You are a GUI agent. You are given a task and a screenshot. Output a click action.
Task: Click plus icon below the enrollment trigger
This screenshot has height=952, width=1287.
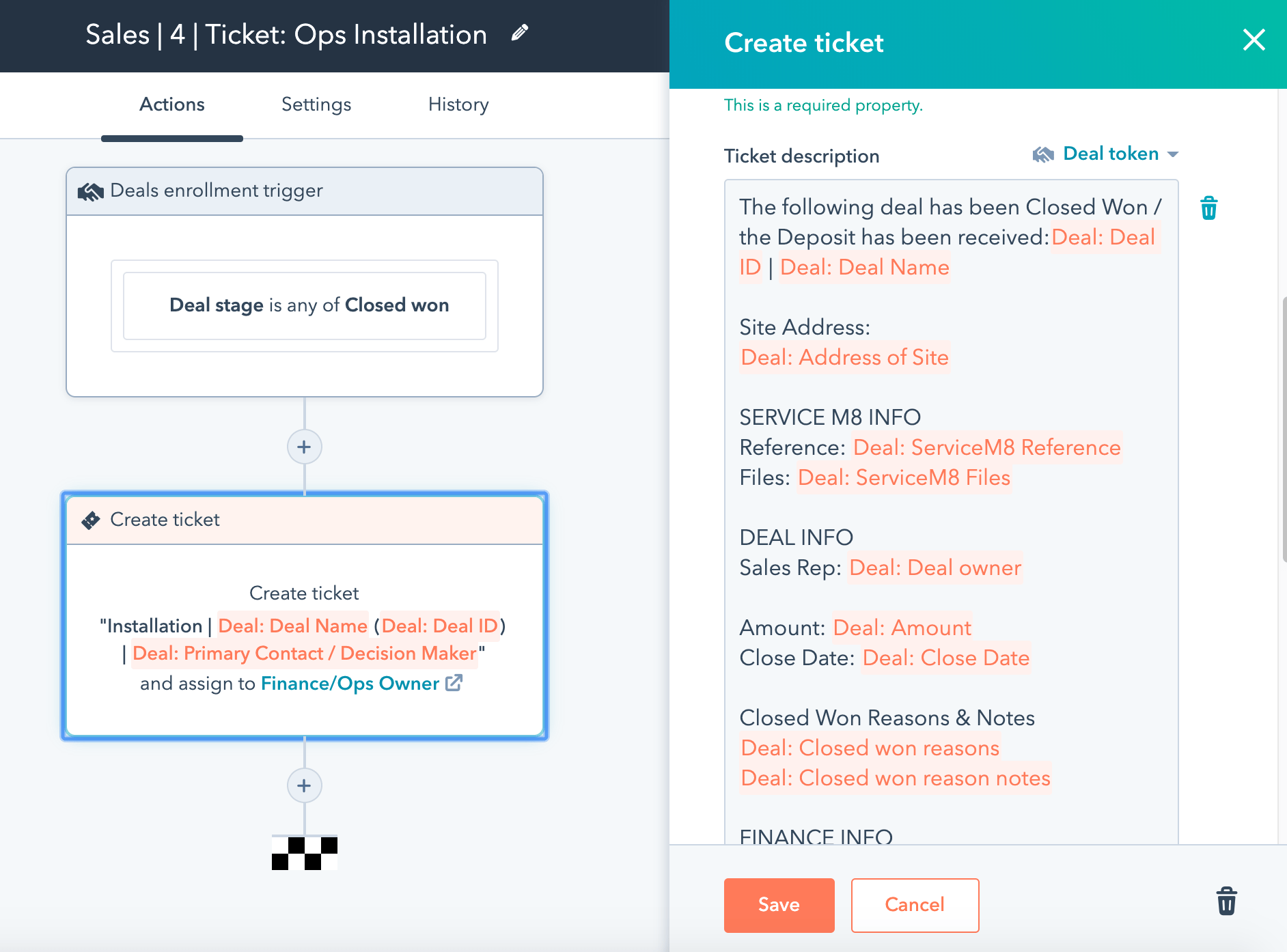304,447
